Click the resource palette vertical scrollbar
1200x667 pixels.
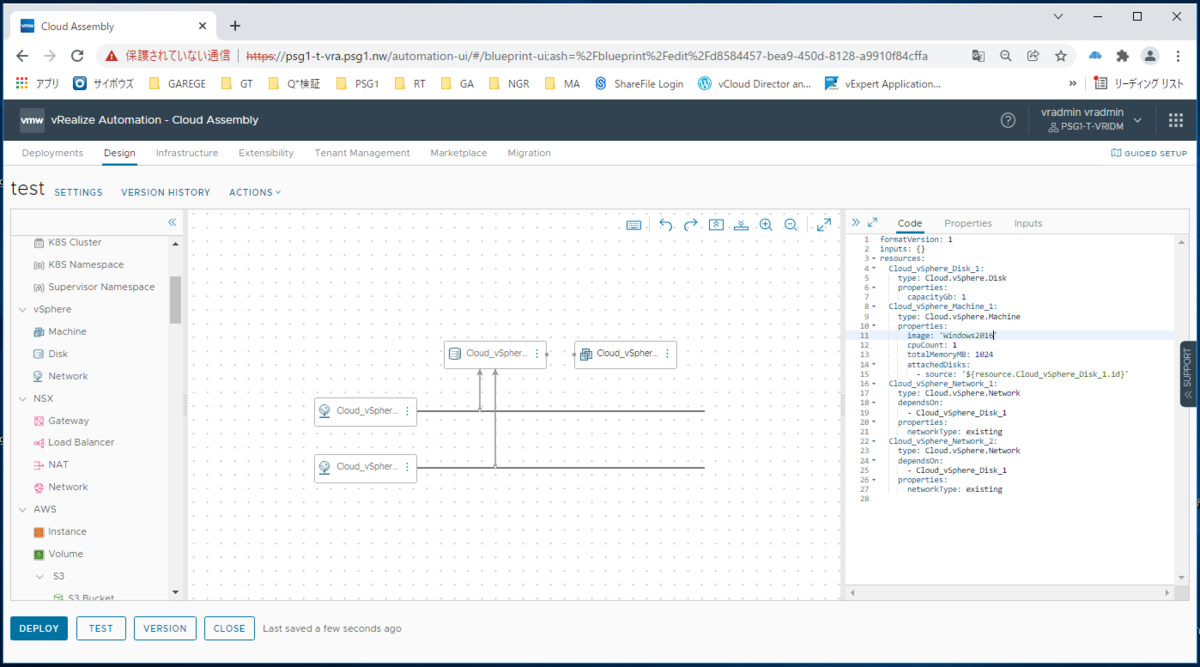176,300
